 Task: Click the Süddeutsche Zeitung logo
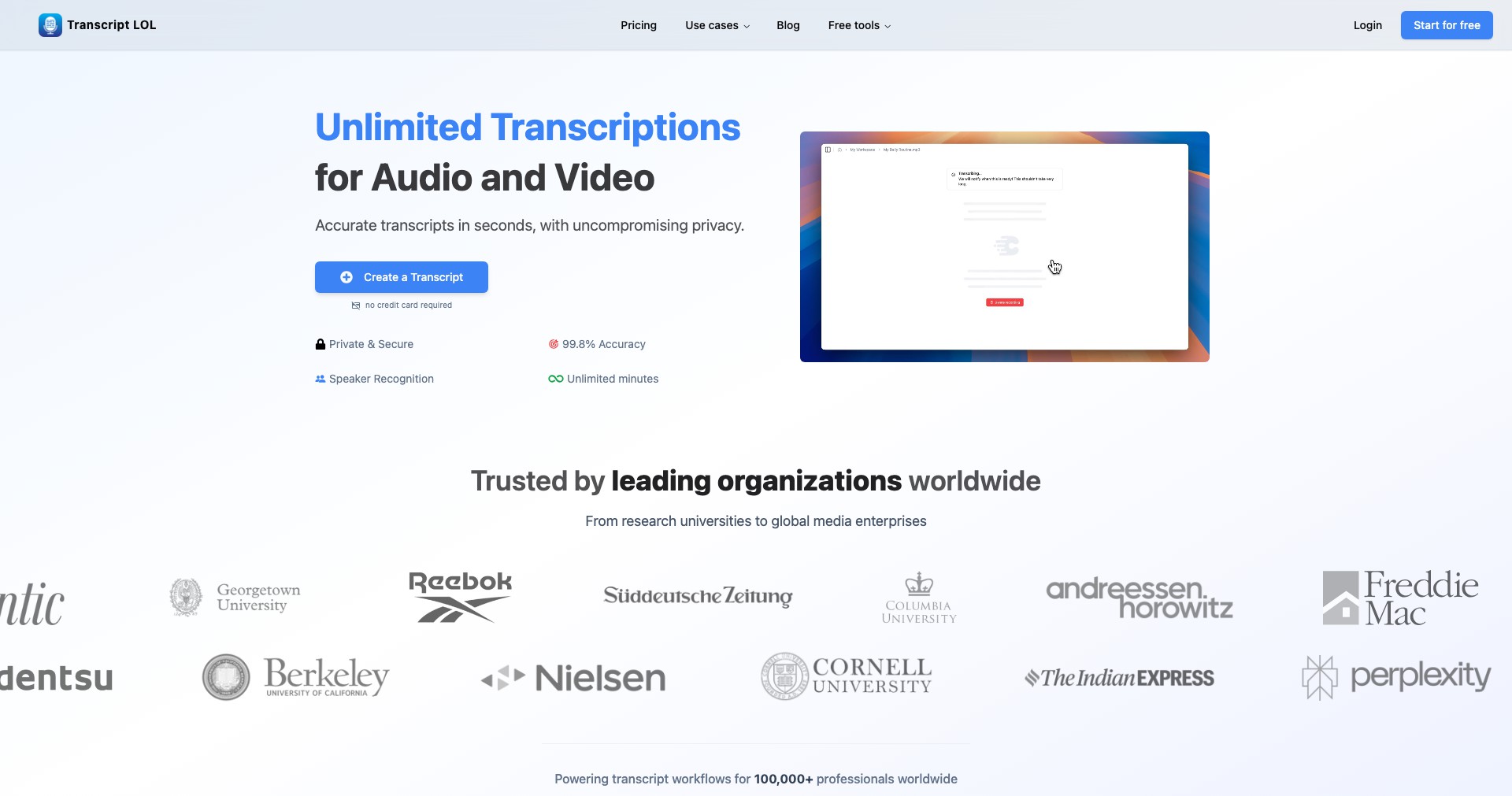click(698, 596)
